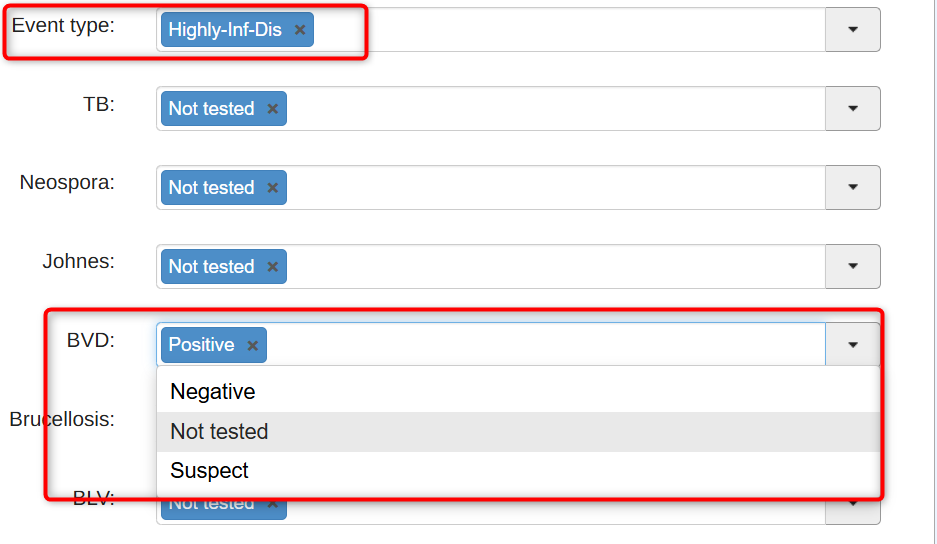
Task: Click the empty area of the TB field
Action: (x=550, y=109)
